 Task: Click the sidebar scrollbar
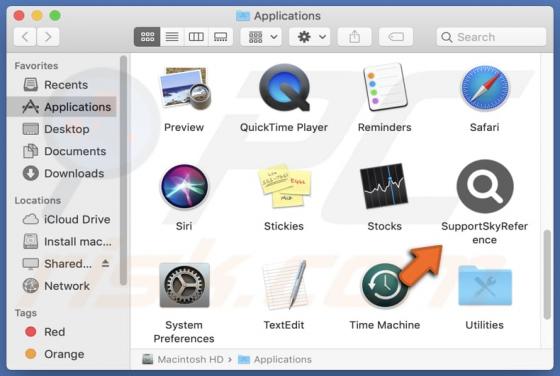click(x=124, y=171)
